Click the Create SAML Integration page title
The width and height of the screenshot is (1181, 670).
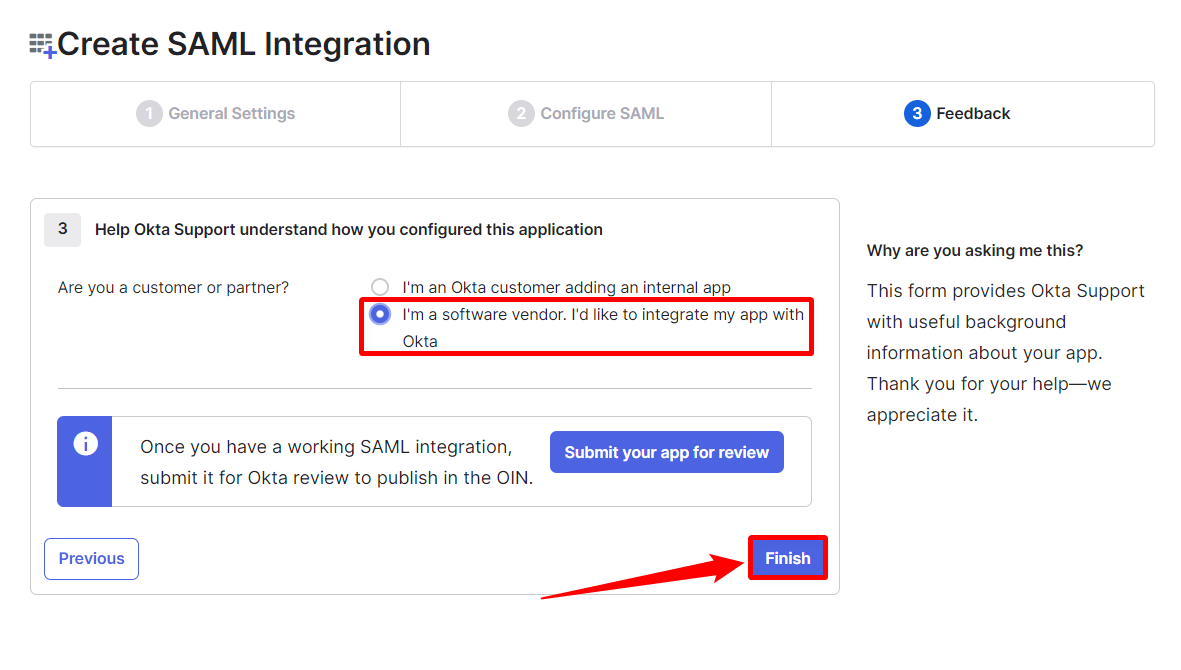tap(244, 44)
